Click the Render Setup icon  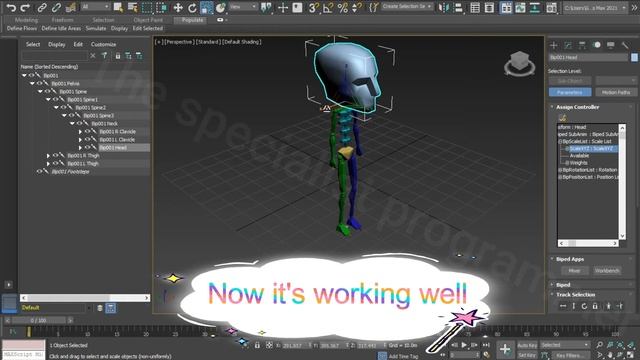point(551,7)
